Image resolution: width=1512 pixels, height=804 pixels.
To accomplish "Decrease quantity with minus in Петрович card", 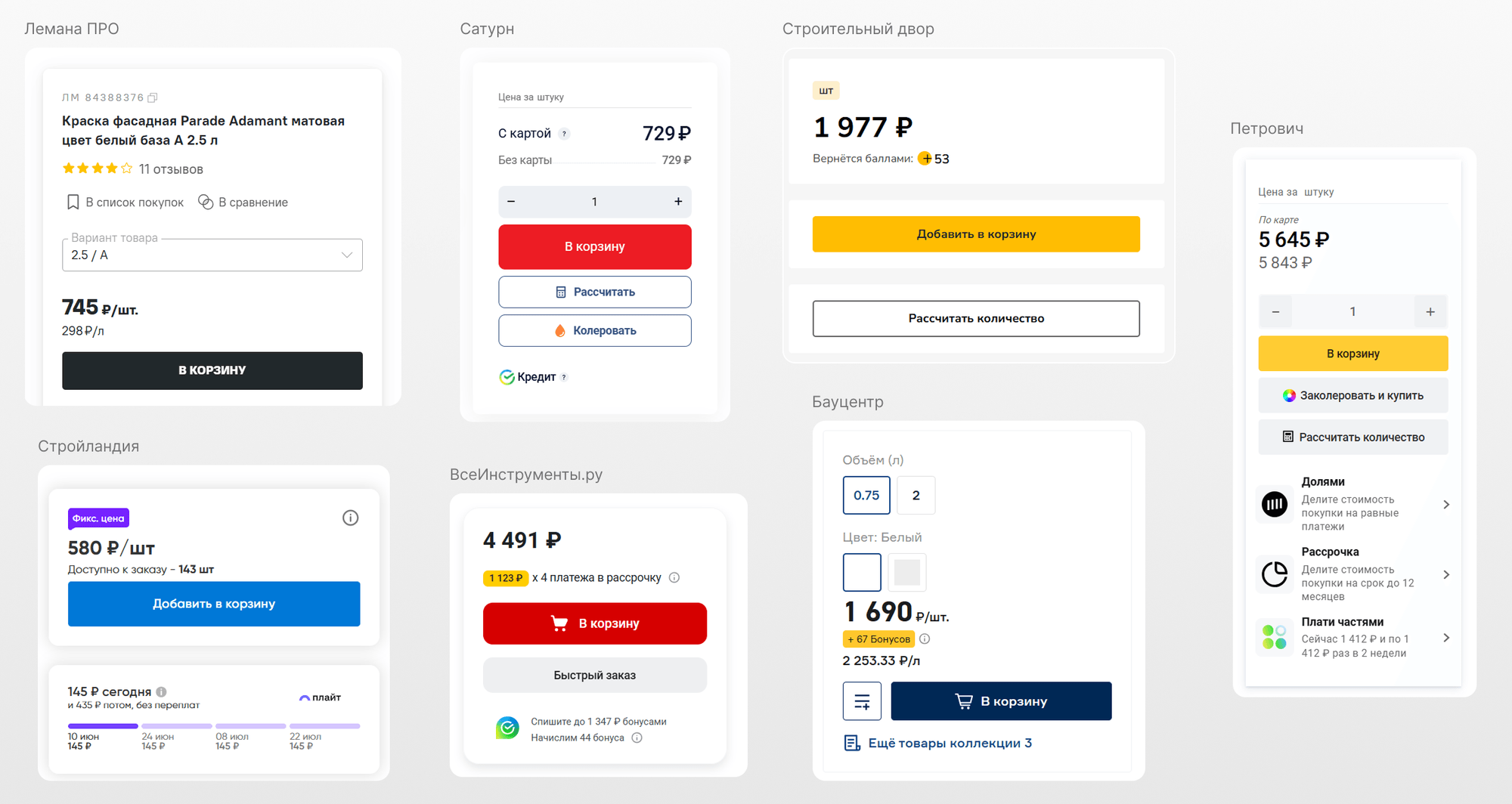I will [1275, 311].
